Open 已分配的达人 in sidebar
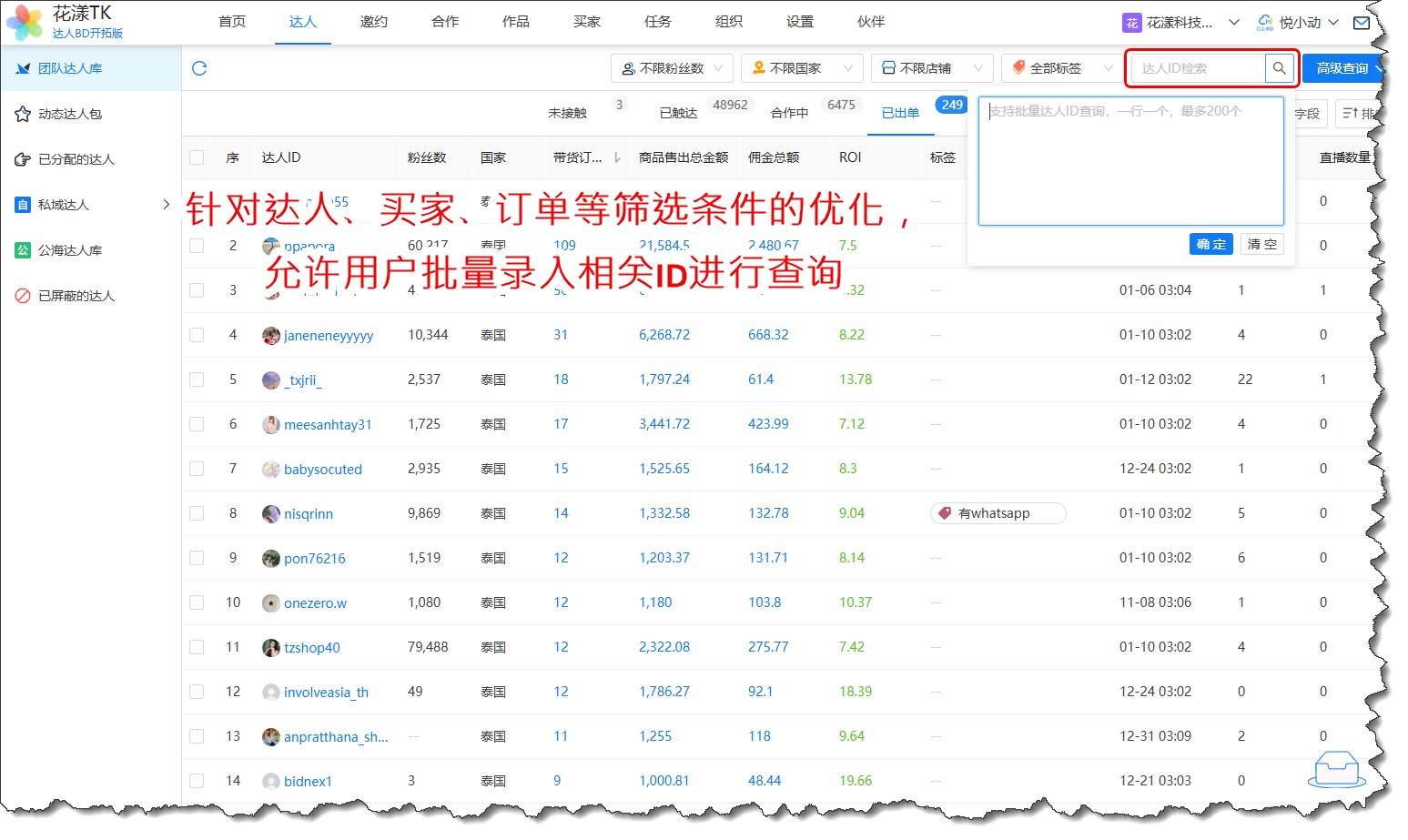 tap(76, 159)
